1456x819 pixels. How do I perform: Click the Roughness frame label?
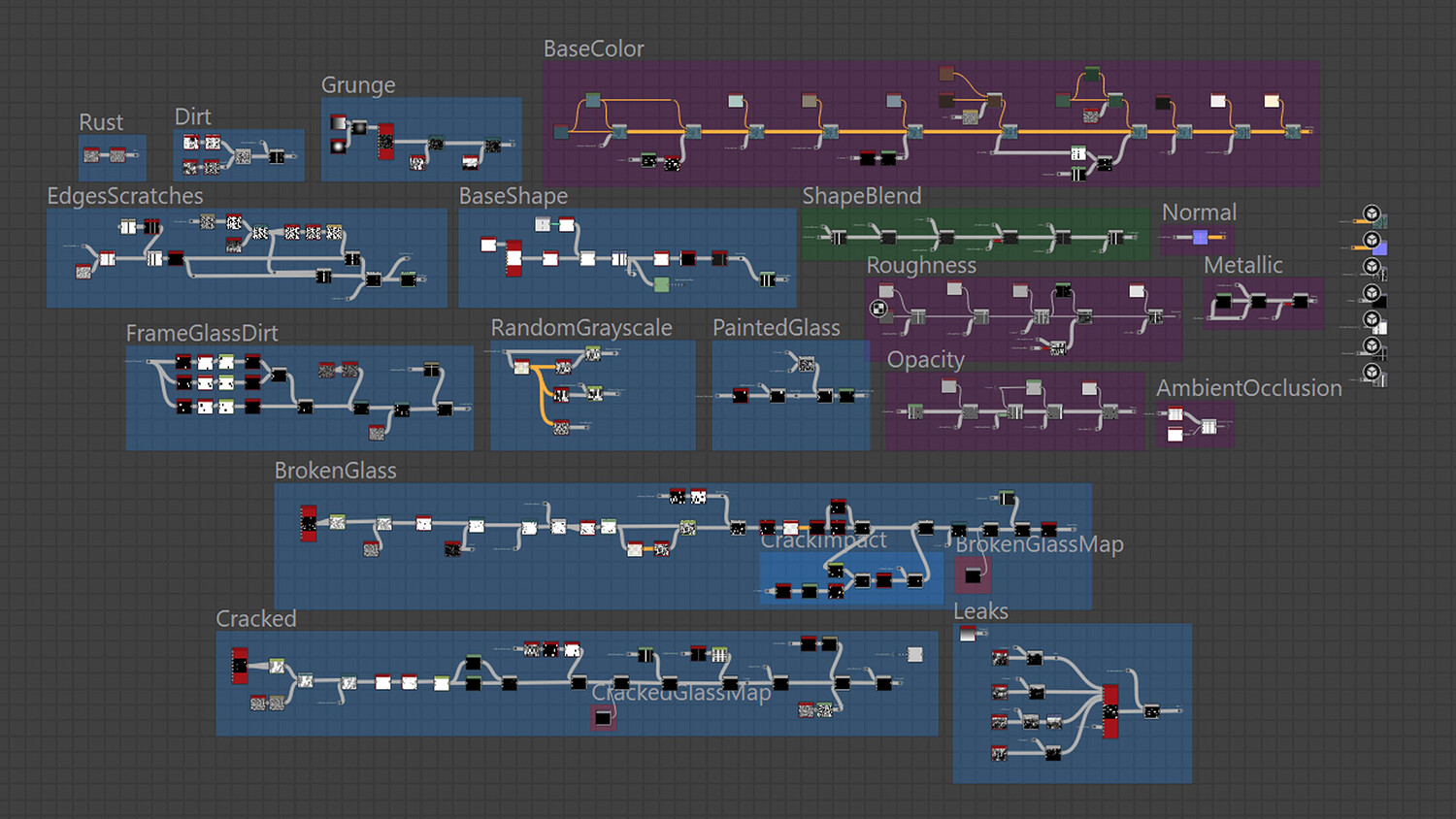[x=921, y=265]
